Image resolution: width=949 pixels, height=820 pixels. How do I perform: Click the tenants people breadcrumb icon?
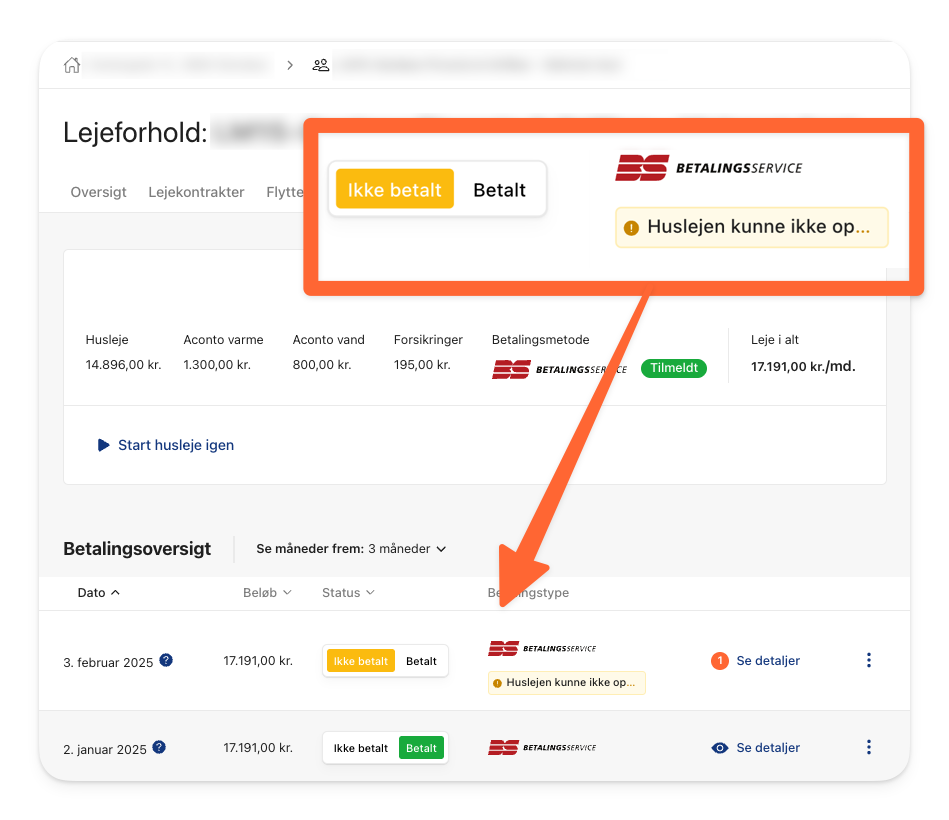point(321,65)
